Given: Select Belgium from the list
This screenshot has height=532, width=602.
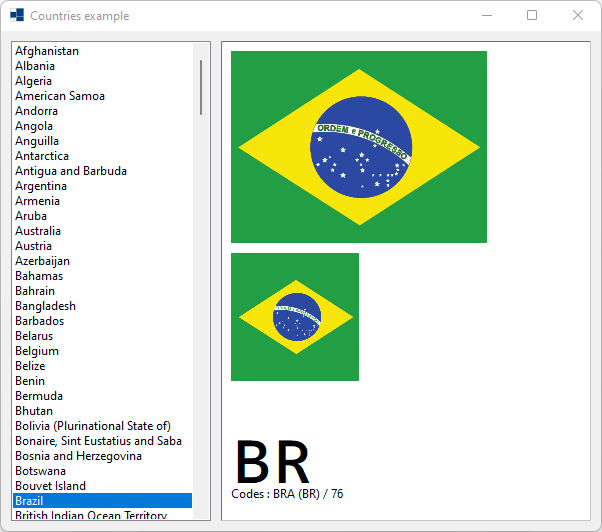Looking at the screenshot, I should point(103,350).
